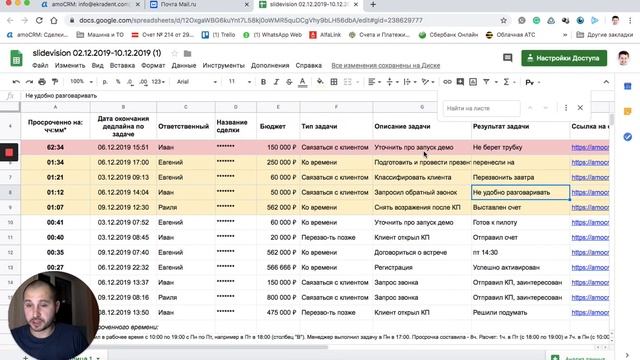Select the cell 'Не удобно разговаривать'
The width and height of the screenshot is (640, 360).
(x=520, y=192)
